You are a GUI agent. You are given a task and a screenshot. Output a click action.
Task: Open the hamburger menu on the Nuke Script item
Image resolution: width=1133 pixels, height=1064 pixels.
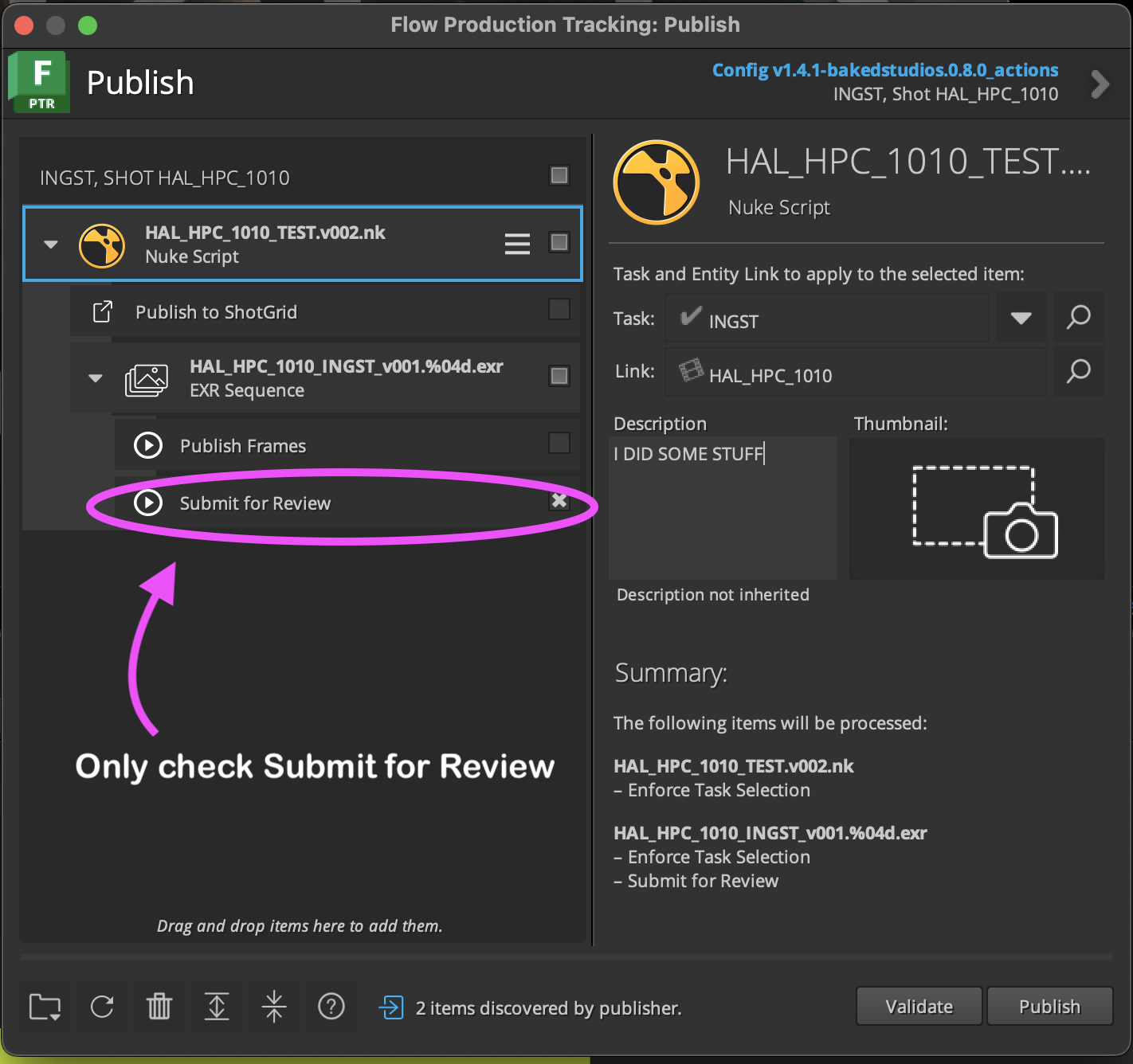(x=517, y=244)
